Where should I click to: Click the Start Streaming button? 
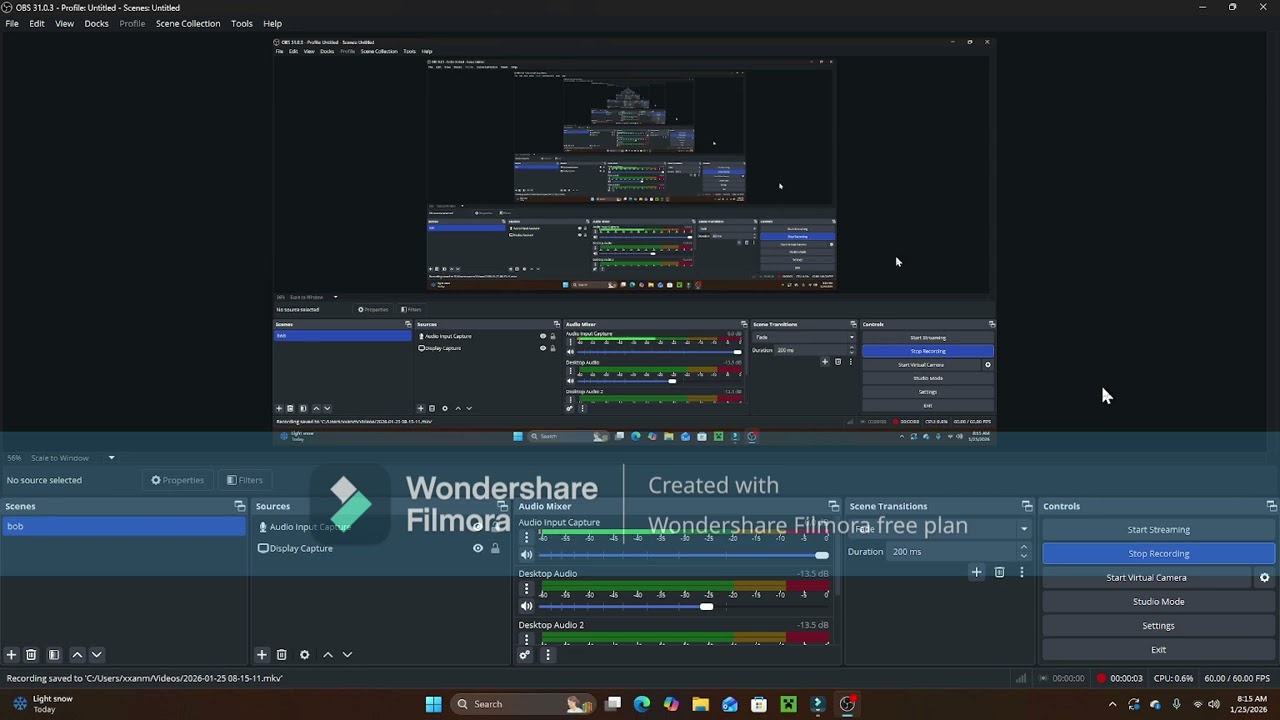pos(1159,530)
